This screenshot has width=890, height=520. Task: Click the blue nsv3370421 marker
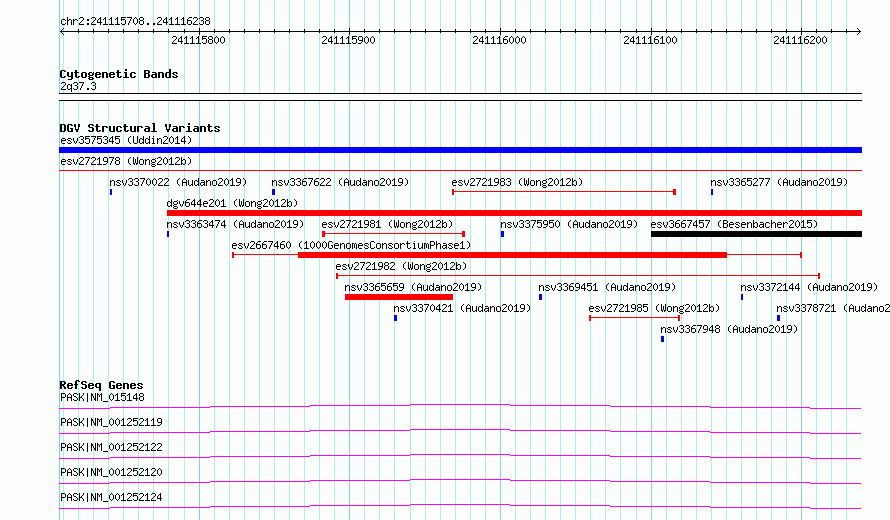point(396,318)
